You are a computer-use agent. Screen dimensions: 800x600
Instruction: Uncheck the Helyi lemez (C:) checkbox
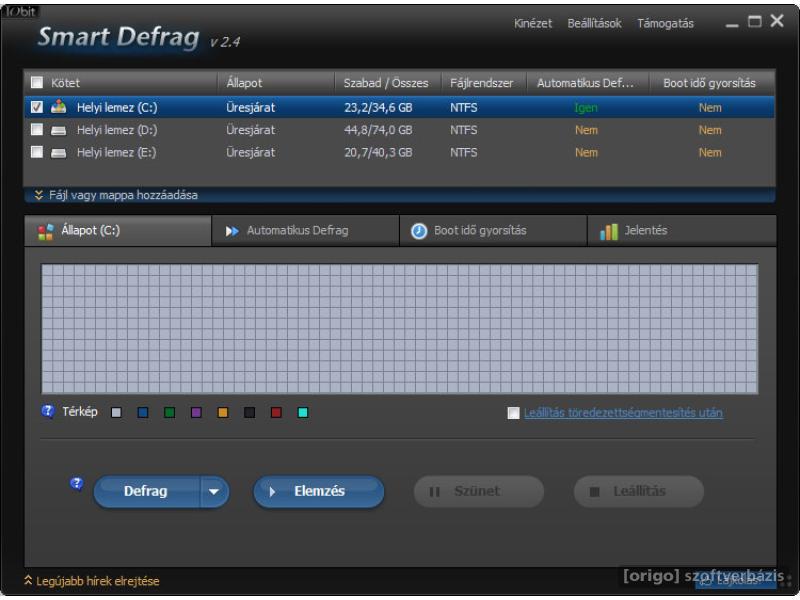pyautogui.click(x=37, y=107)
